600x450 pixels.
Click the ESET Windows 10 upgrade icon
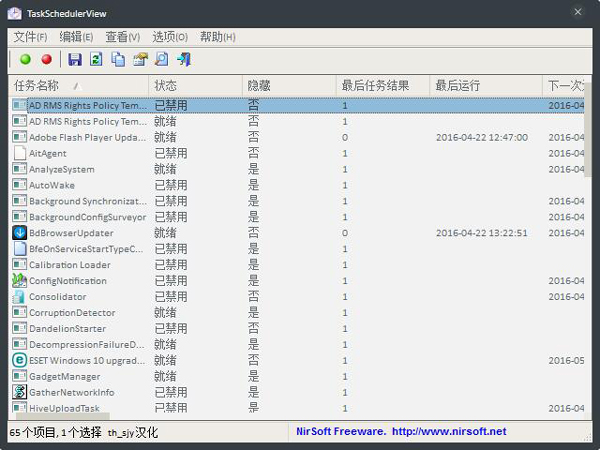coord(20,360)
